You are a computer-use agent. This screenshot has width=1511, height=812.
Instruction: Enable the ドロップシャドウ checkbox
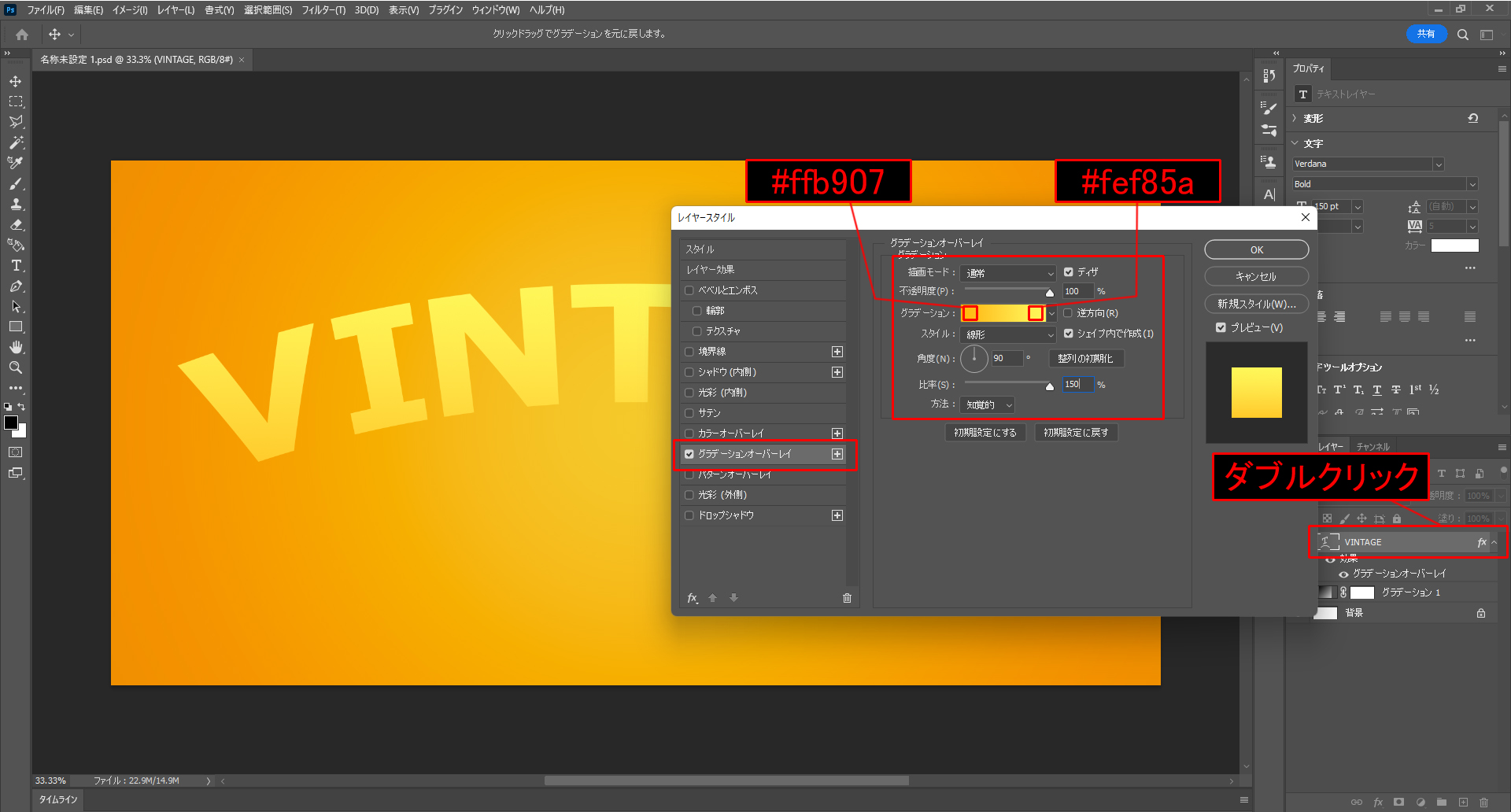(689, 515)
